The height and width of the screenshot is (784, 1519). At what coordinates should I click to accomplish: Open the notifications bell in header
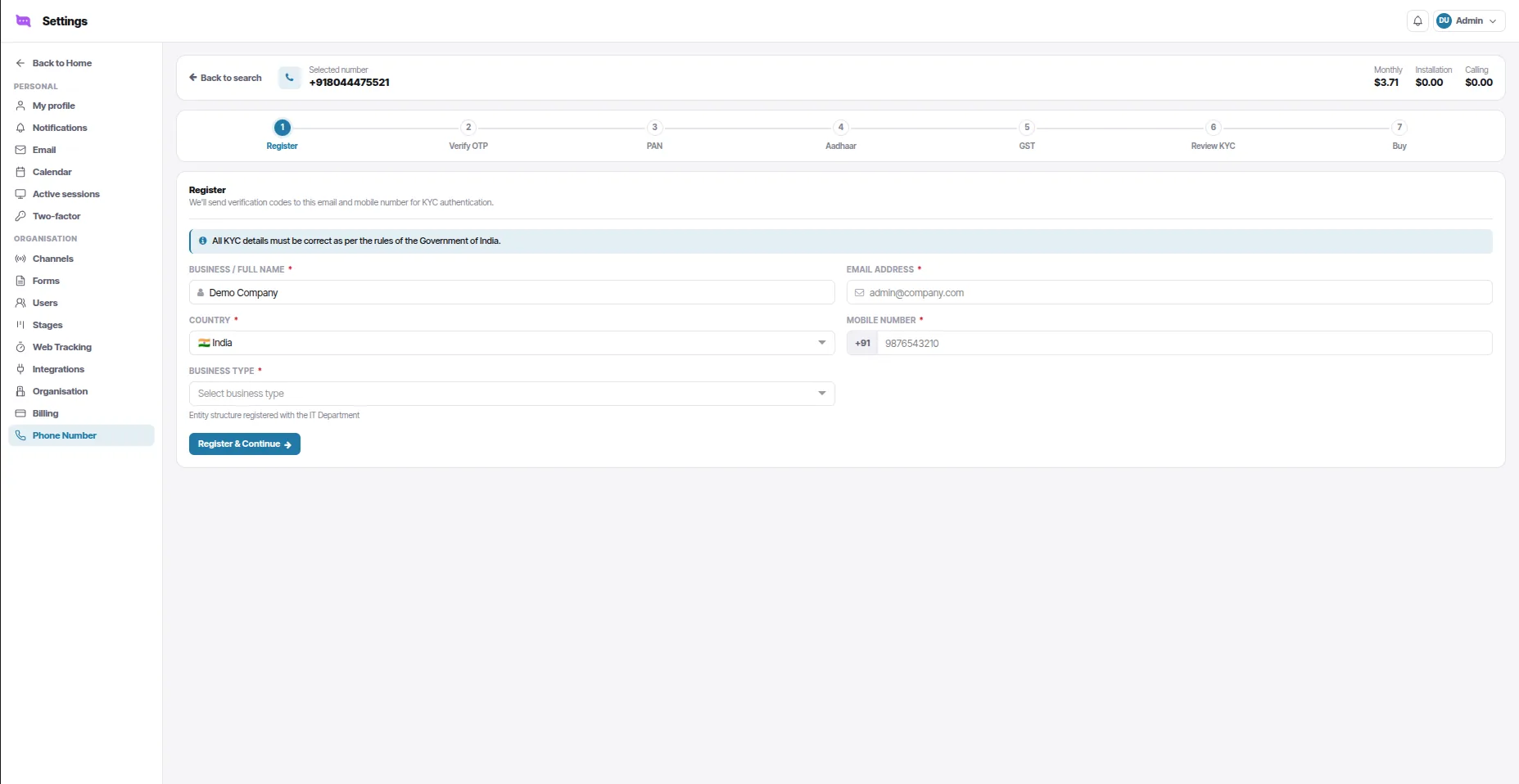tap(1417, 21)
